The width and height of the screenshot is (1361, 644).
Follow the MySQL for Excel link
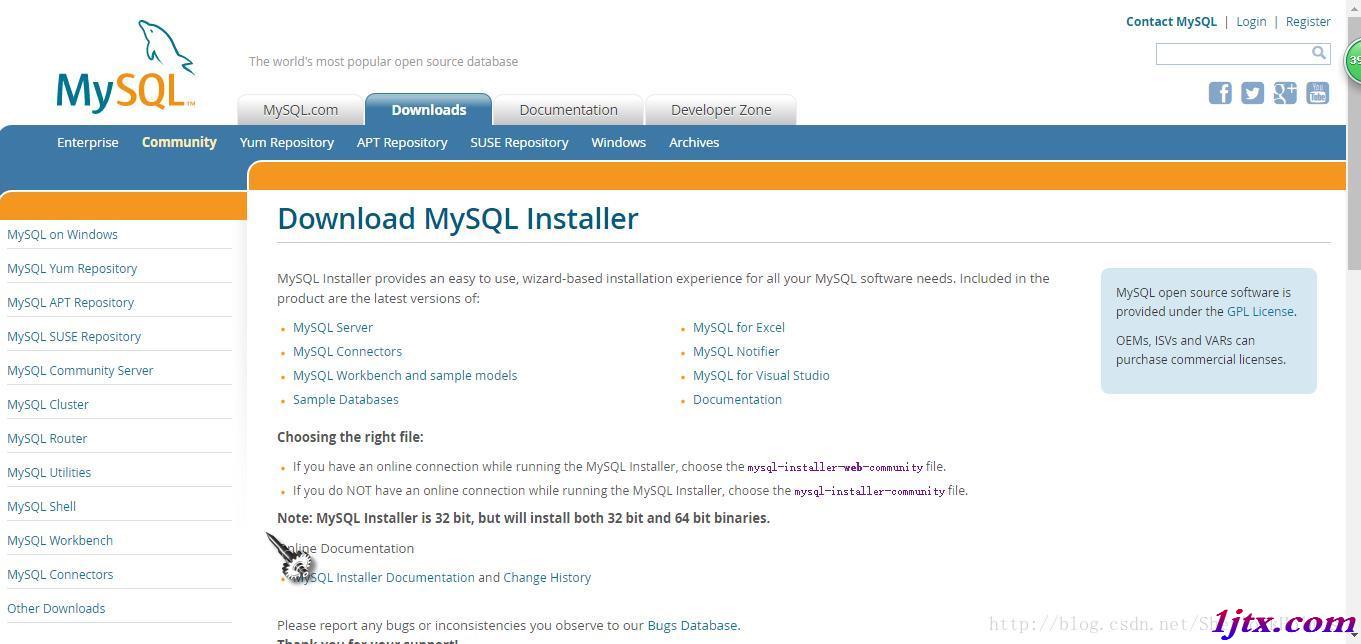739,327
